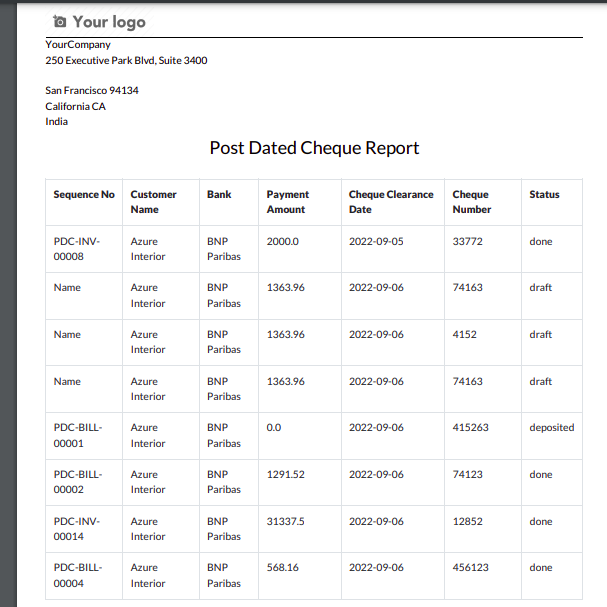This screenshot has height=607, width=607.
Task: Click the 'Sequence No' column header
Action: 84,194
